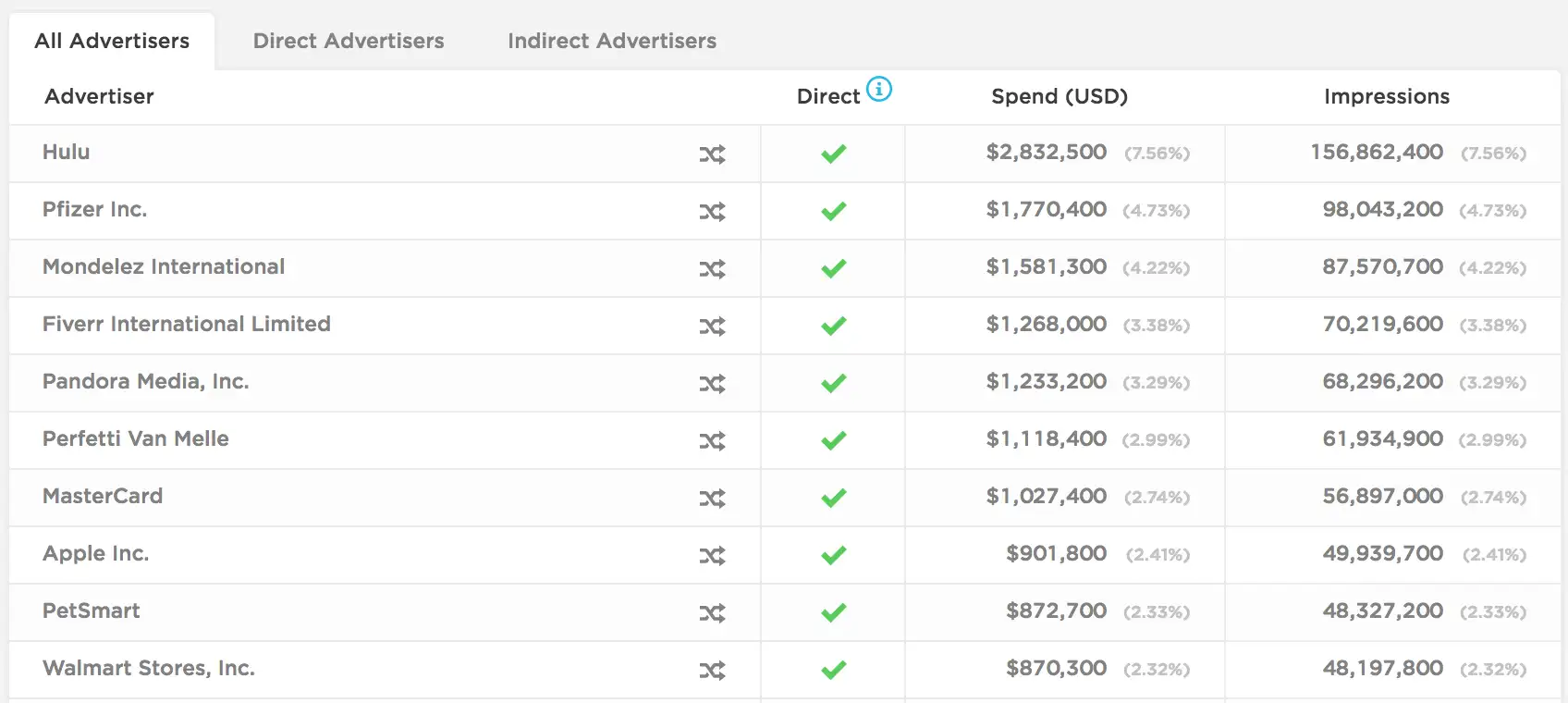Image resolution: width=1568 pixels, height=703 pixels.
Task: Click the 87,570,700 impressions value
Action: (1383, 266)
